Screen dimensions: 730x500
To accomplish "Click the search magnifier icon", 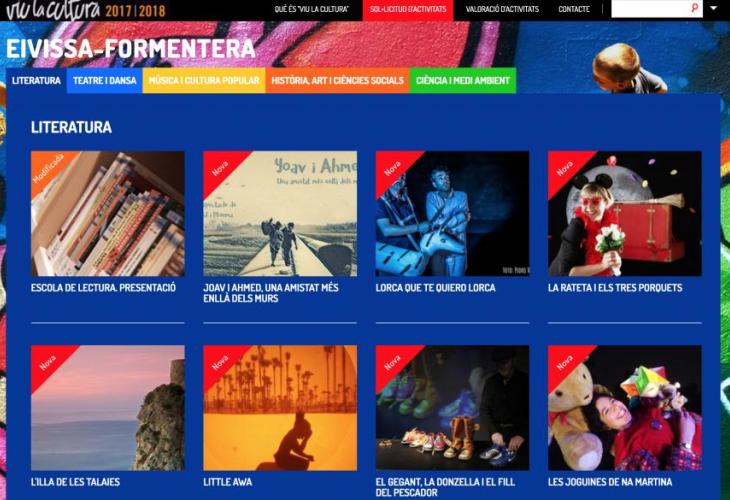I will tap(695, 8).
